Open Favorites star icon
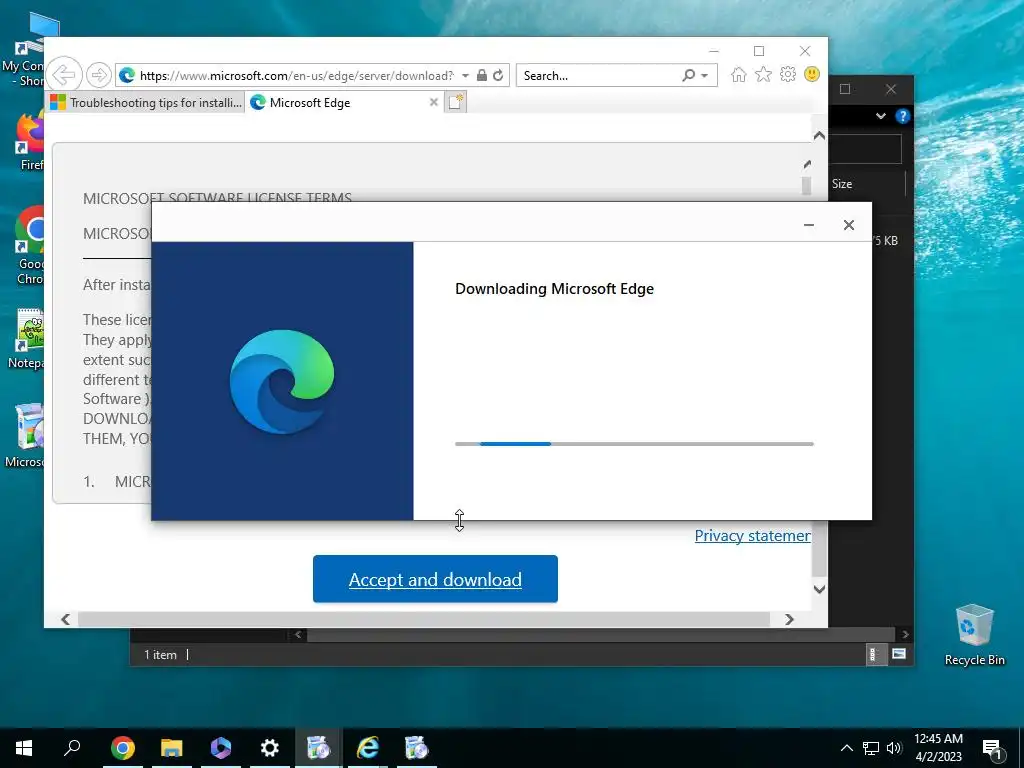This screenshot has height=768, width=1024. [x=763, y=74]
